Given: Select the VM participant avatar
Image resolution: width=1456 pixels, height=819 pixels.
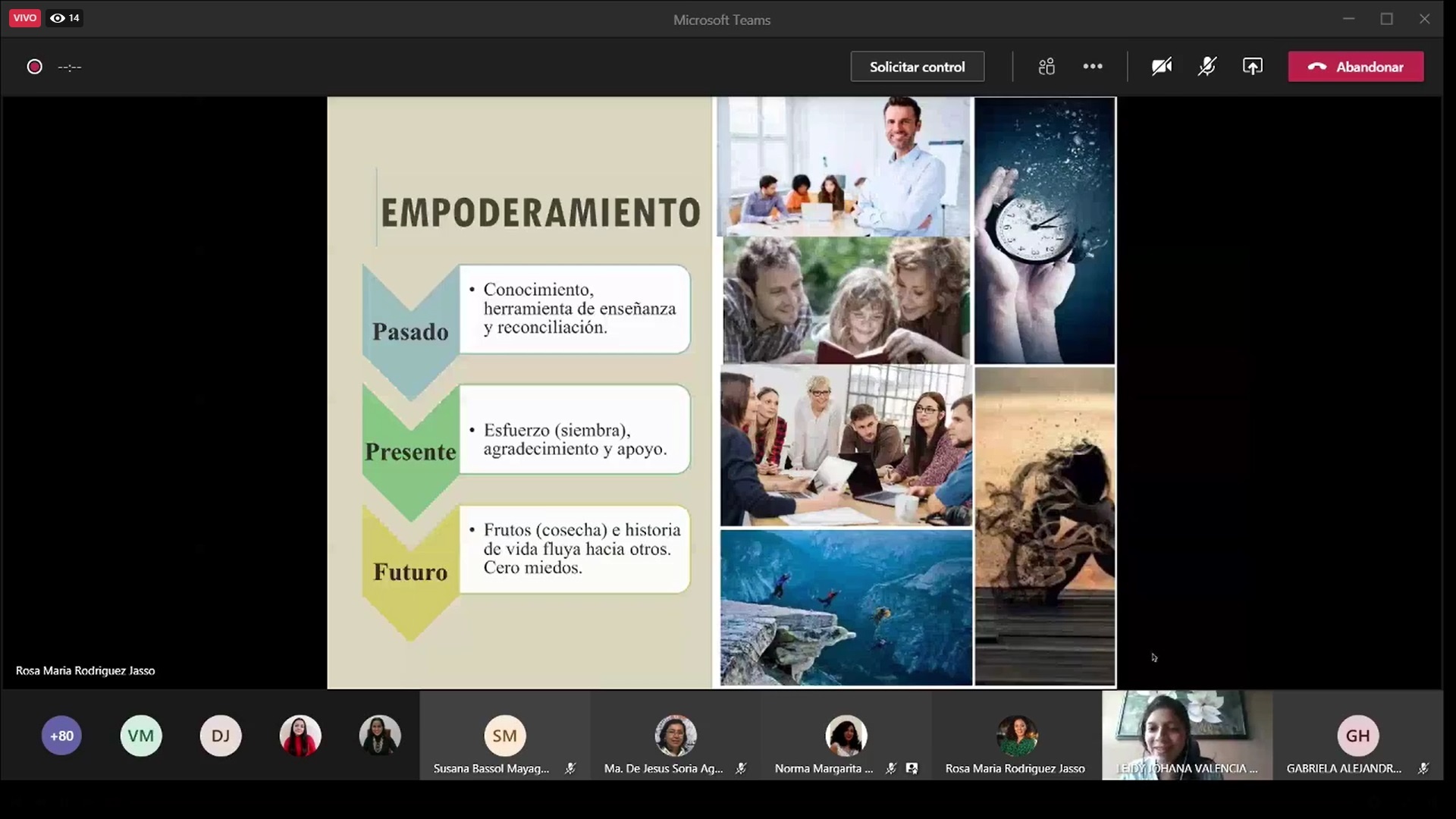Looking at the screenshot, I should pos(141,736).
